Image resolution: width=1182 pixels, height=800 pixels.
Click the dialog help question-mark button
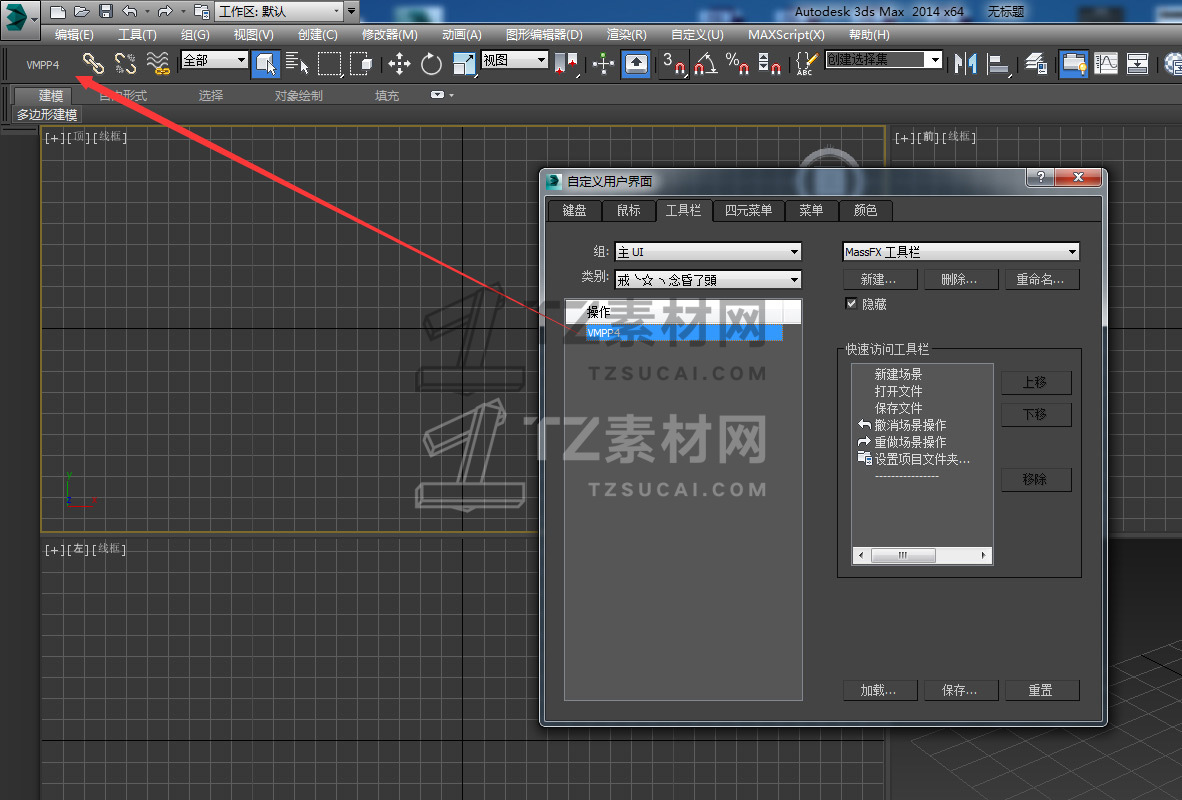1041,177
